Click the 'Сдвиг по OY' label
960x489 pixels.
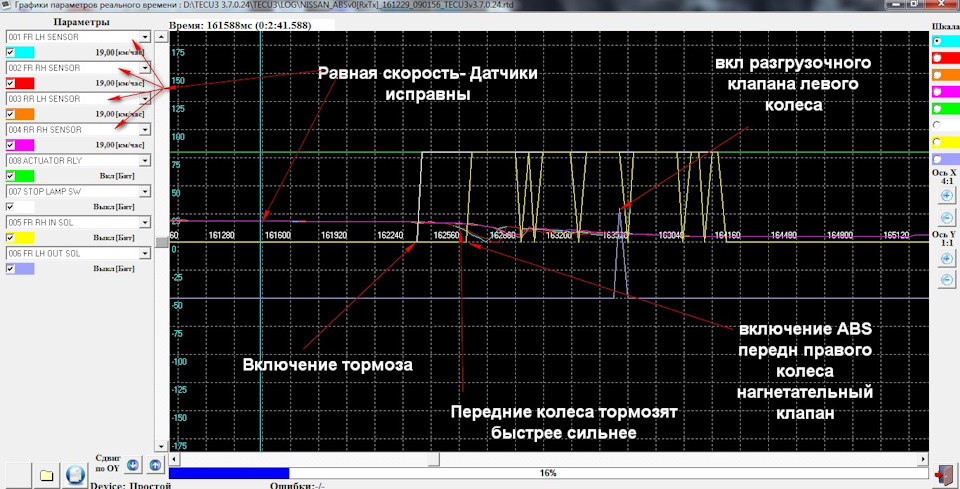tap(108, 464)
